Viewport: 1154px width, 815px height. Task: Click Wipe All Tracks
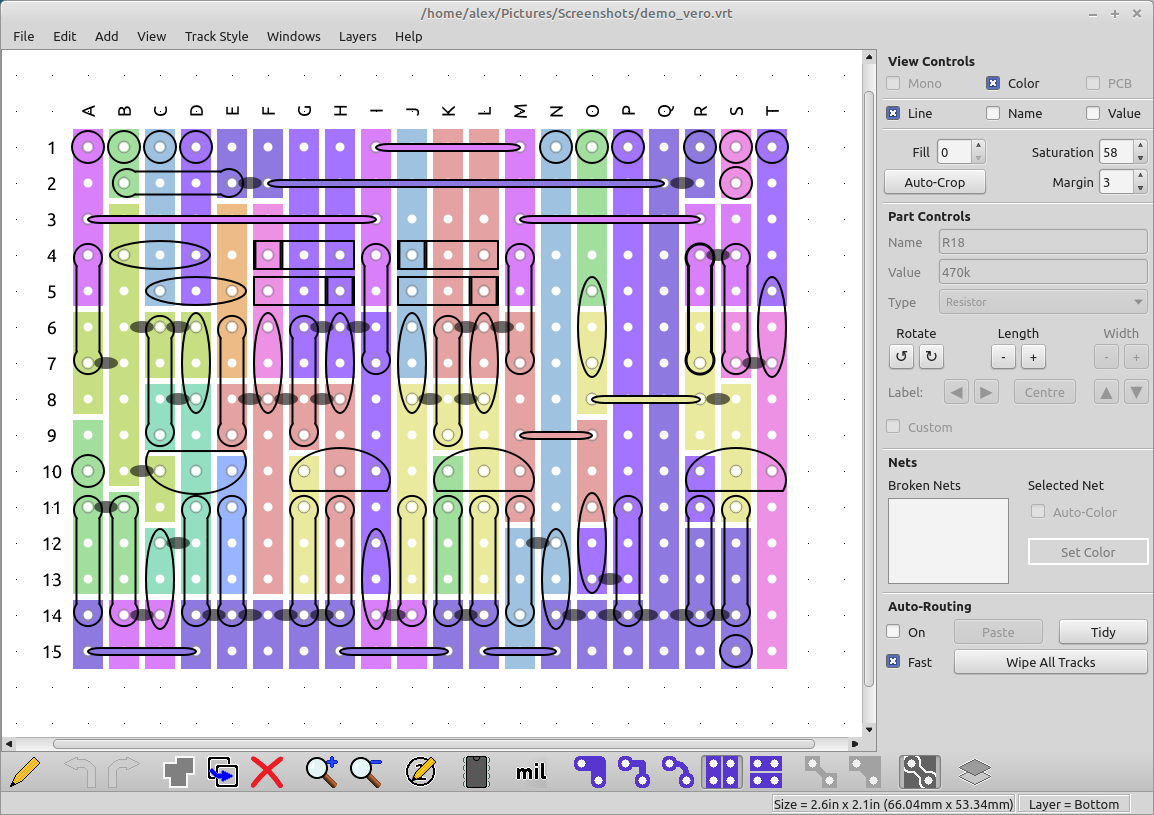tap(1050, 661)
